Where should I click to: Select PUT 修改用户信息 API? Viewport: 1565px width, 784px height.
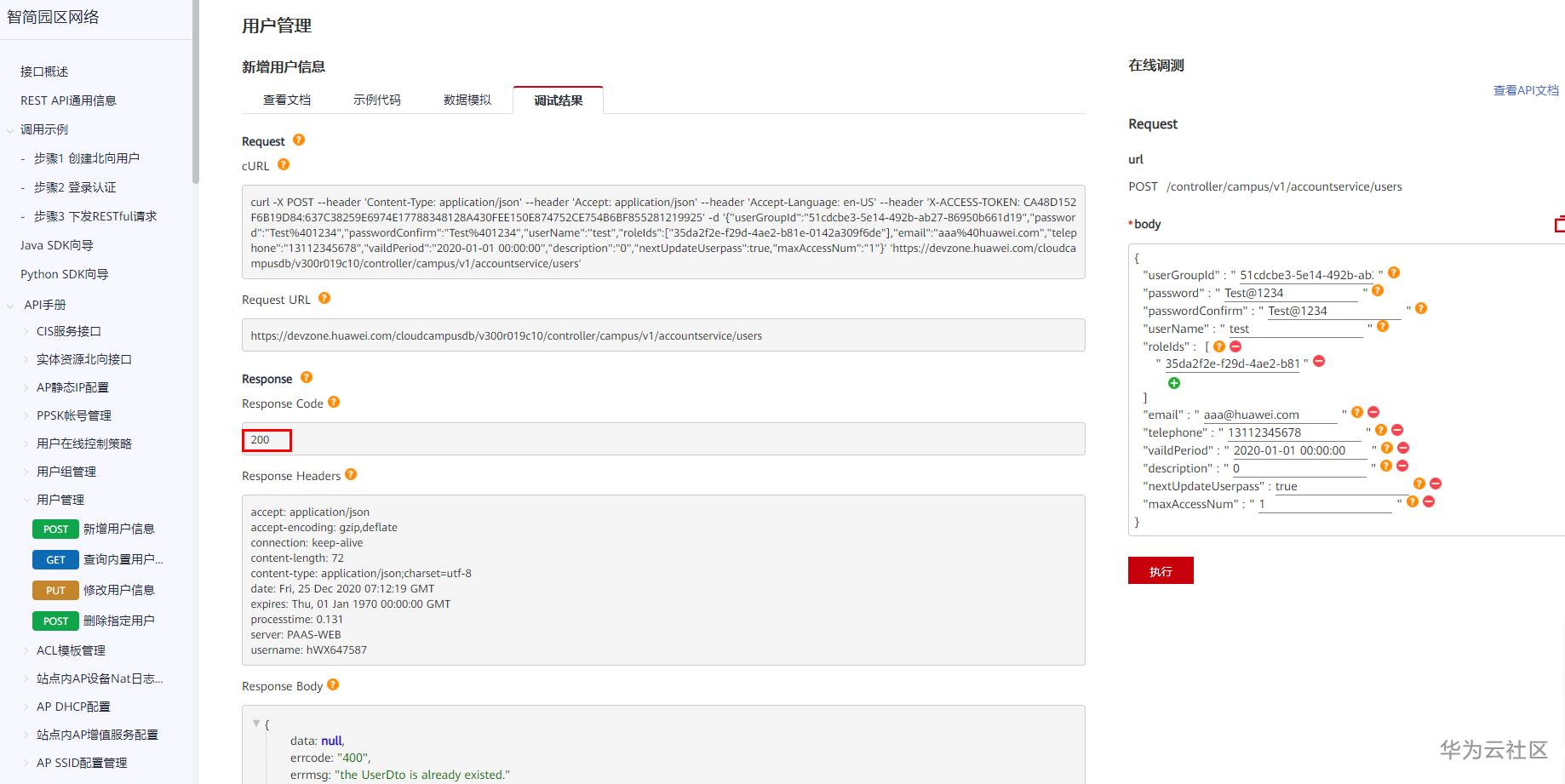[x=94, y=590]
